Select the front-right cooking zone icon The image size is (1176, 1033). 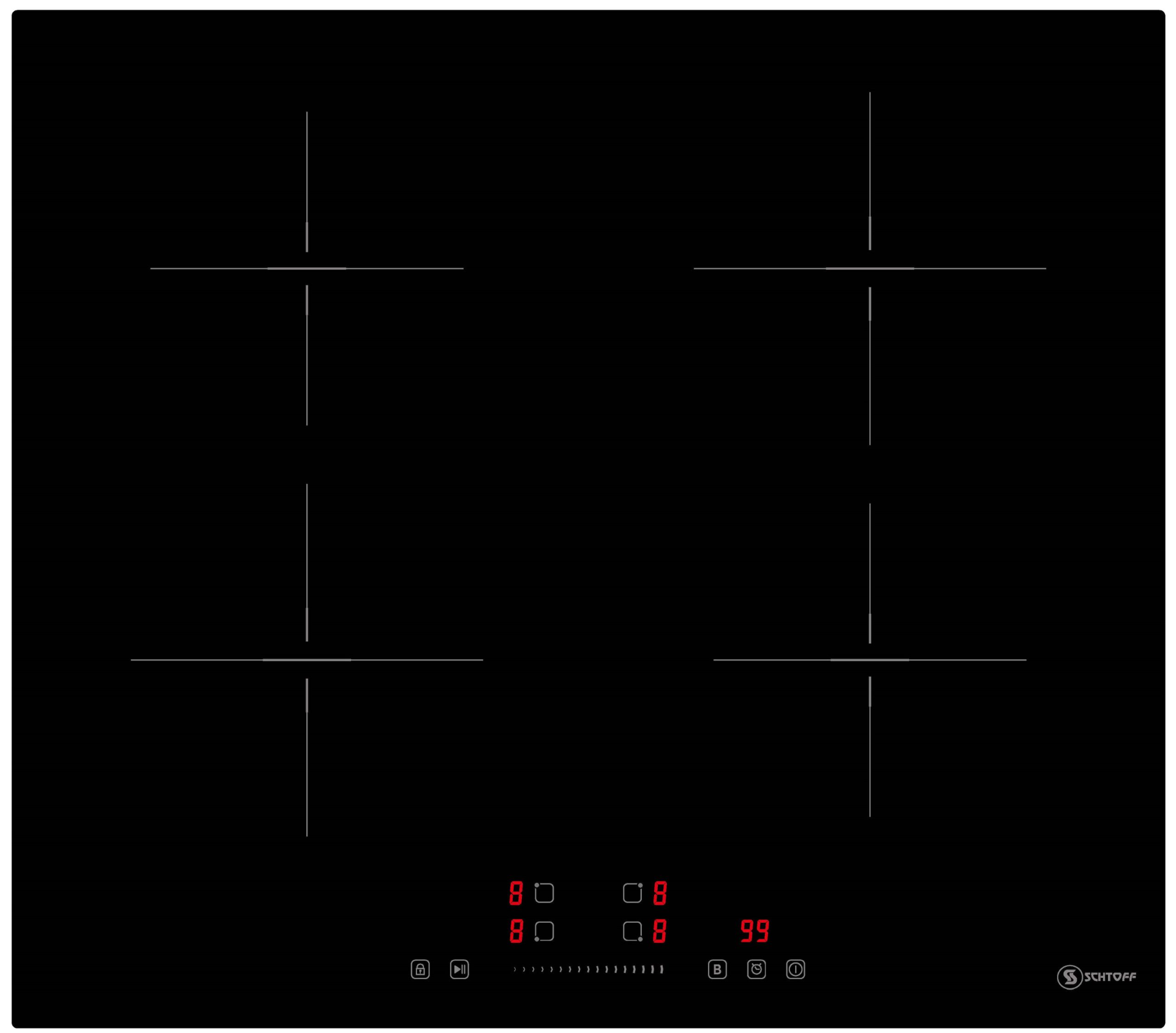tap(633, 931)
